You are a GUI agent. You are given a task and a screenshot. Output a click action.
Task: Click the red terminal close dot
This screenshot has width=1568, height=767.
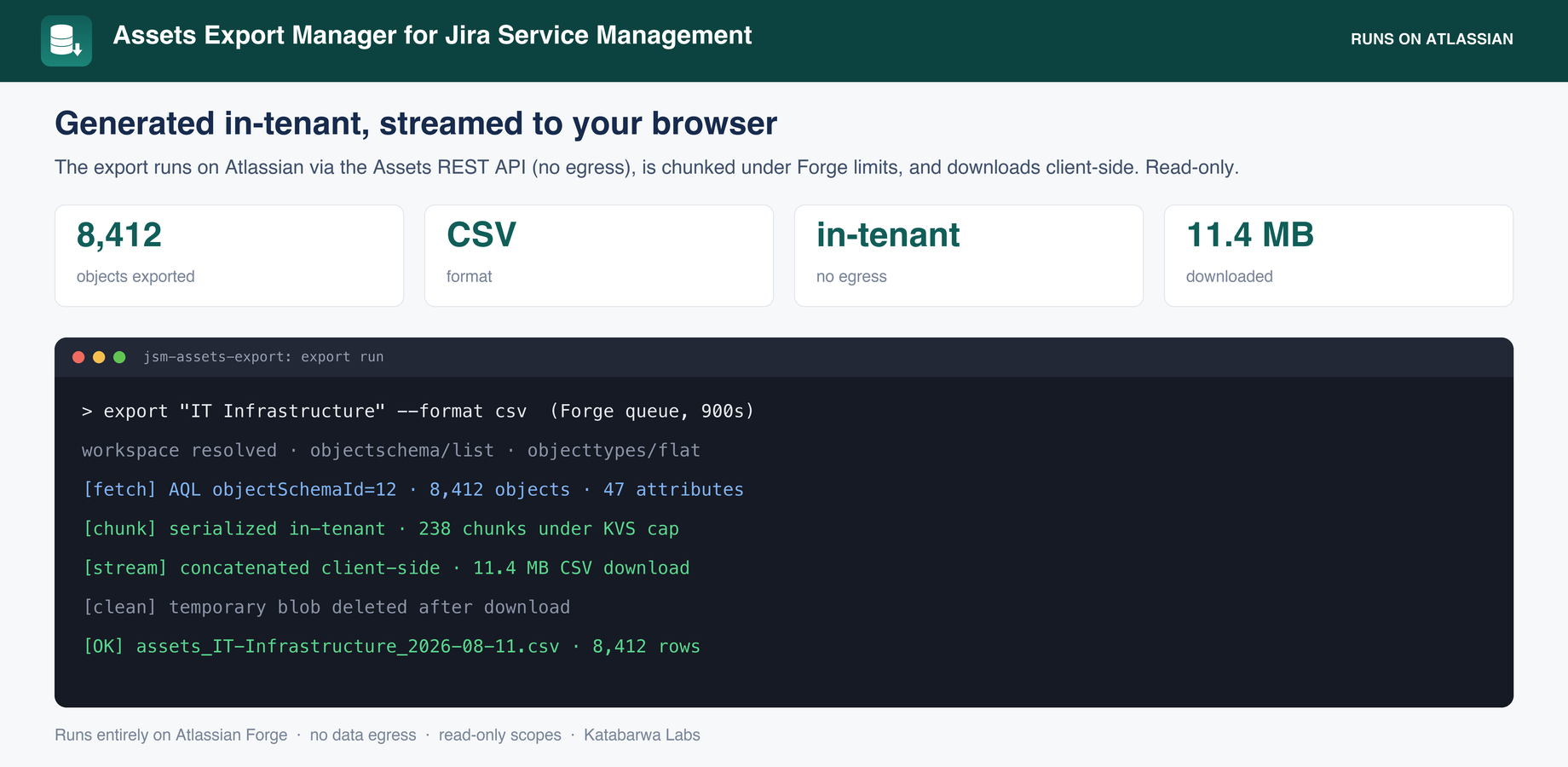pos(78,357)
